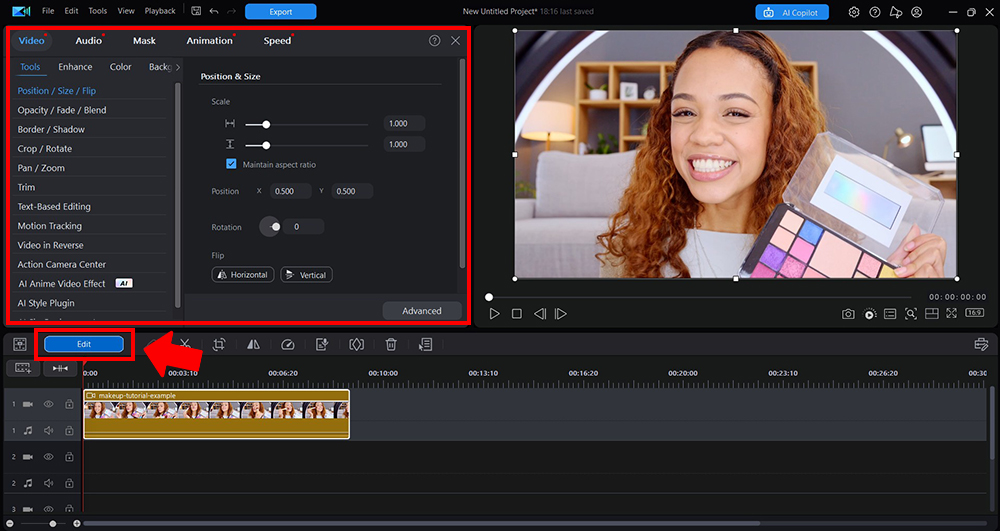Click the blue Export button
Screen dimensions: 1000x531
[x=280, y=12]
